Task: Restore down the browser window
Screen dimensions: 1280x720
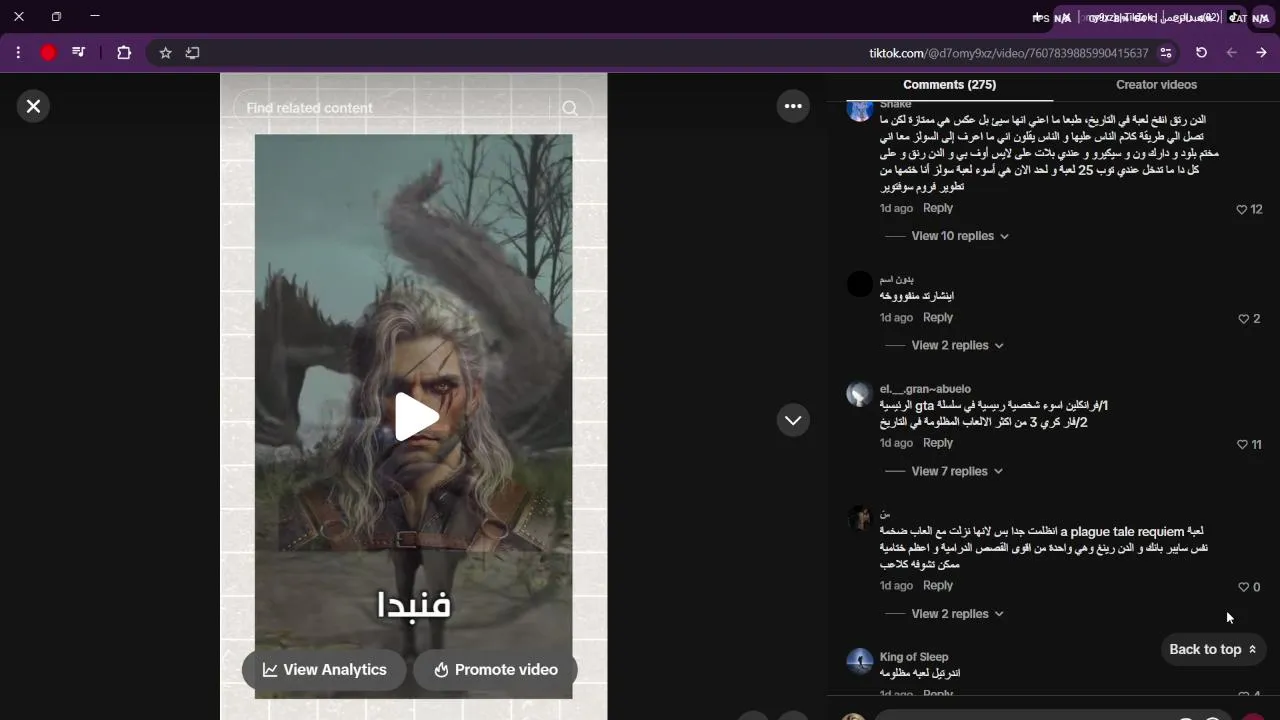Action: tap(56, 16)
